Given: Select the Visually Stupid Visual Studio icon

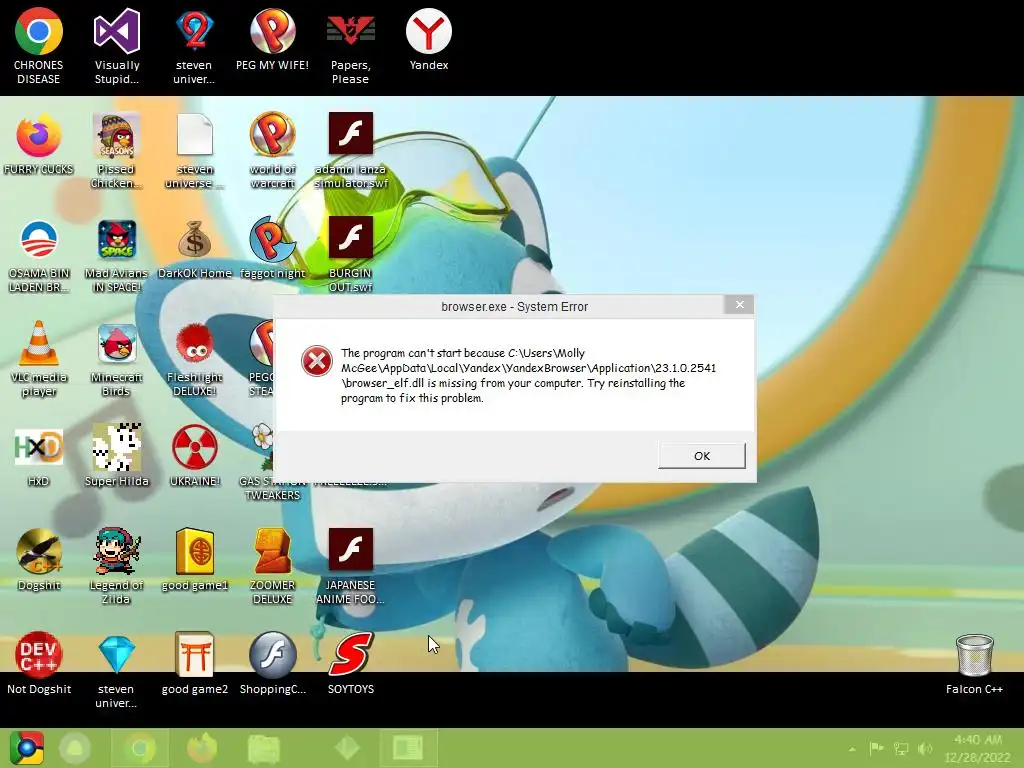Looking at the screenshot, I should [117, 46].
